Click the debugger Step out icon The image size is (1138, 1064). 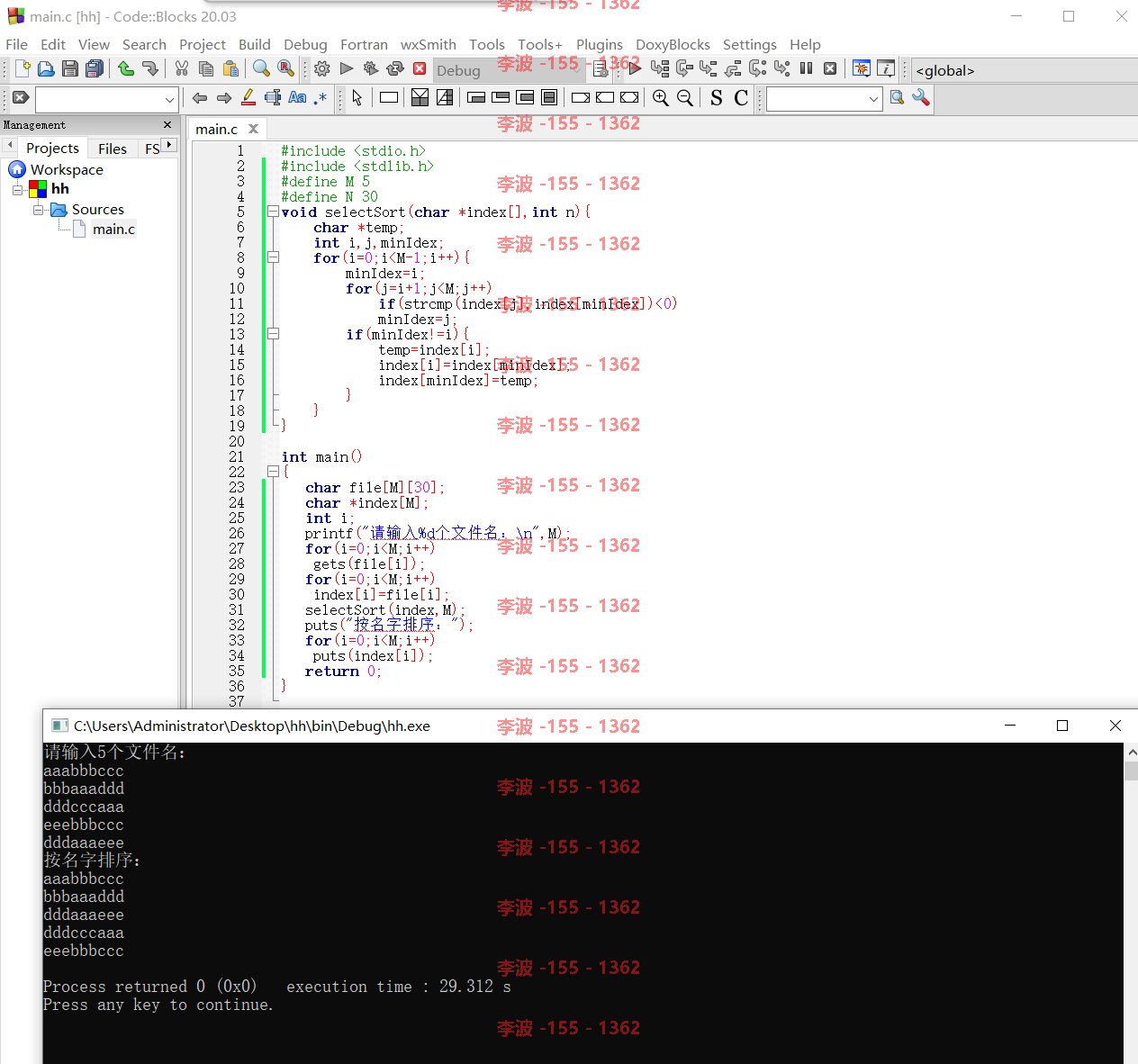point(733,68)
